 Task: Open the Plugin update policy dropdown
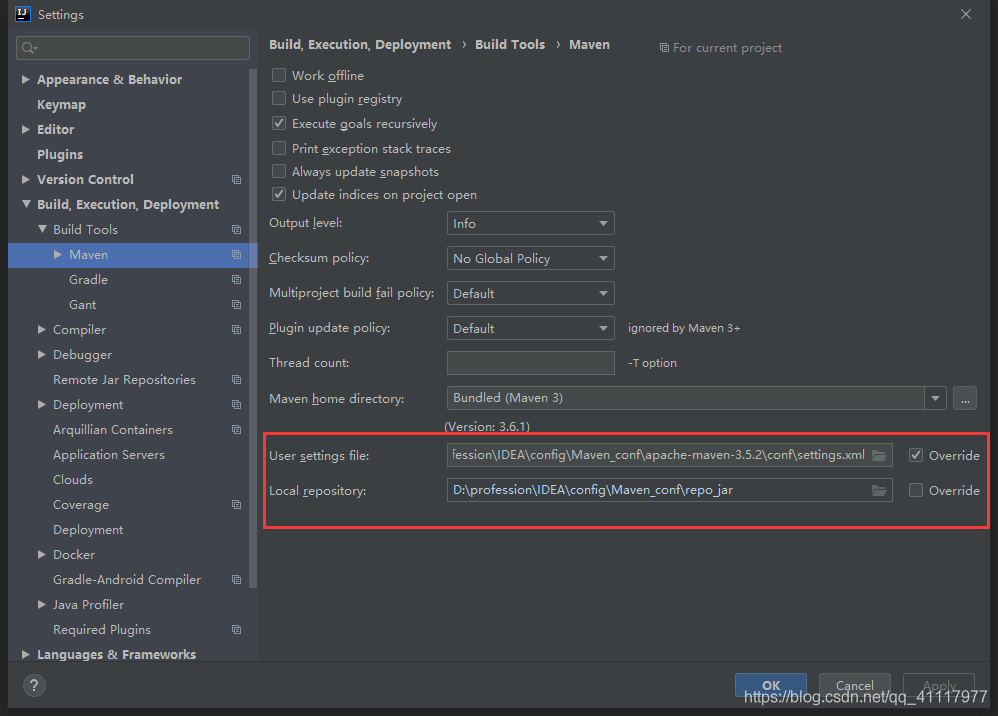pos(531,328)
